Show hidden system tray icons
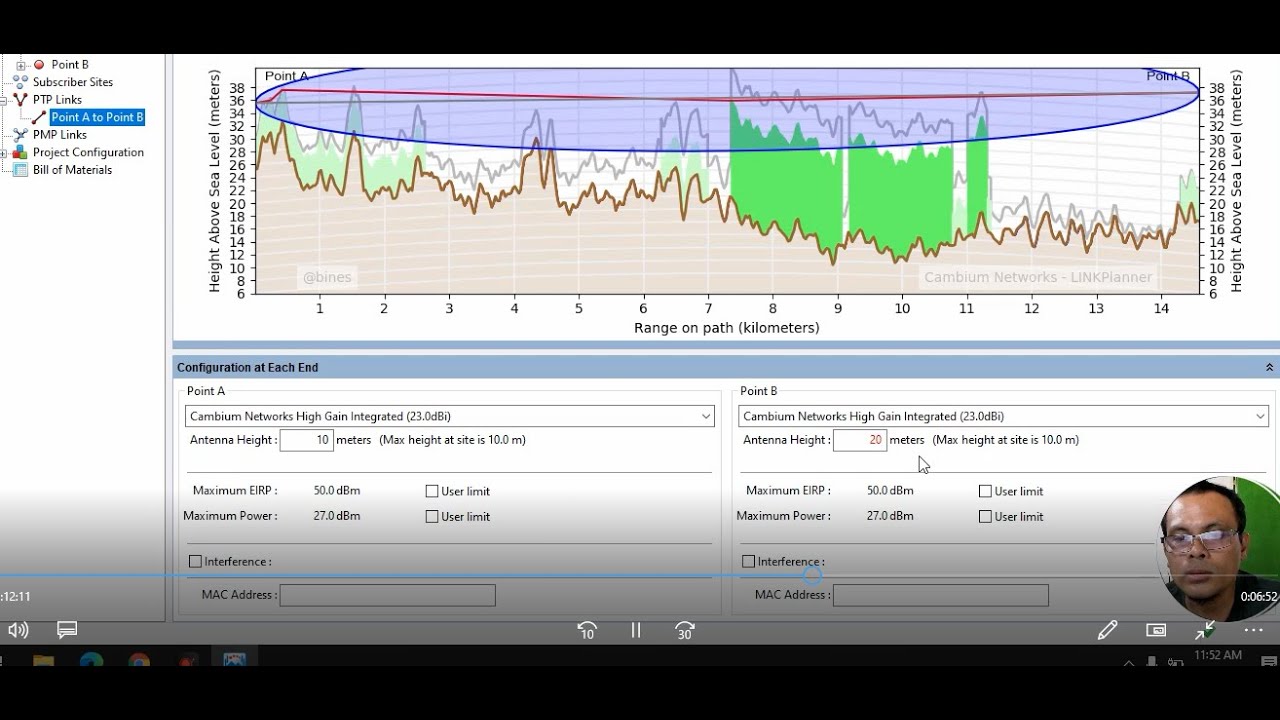 [1129, 663]
